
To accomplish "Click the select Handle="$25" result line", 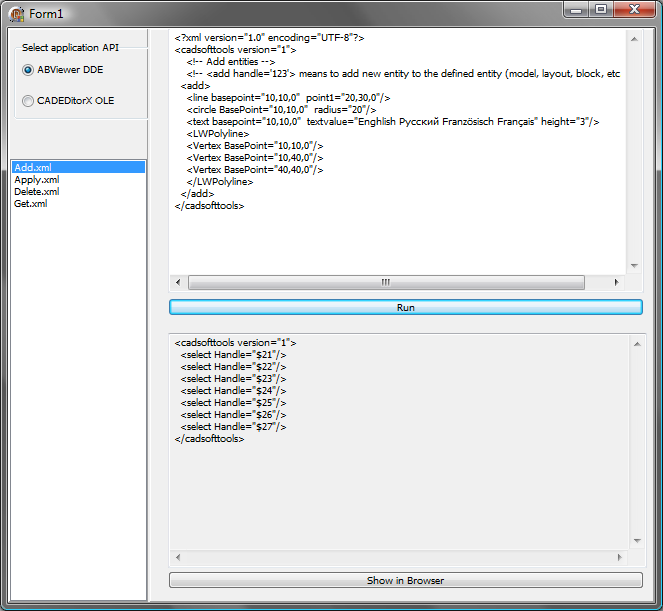I will (x=233, y=403).
